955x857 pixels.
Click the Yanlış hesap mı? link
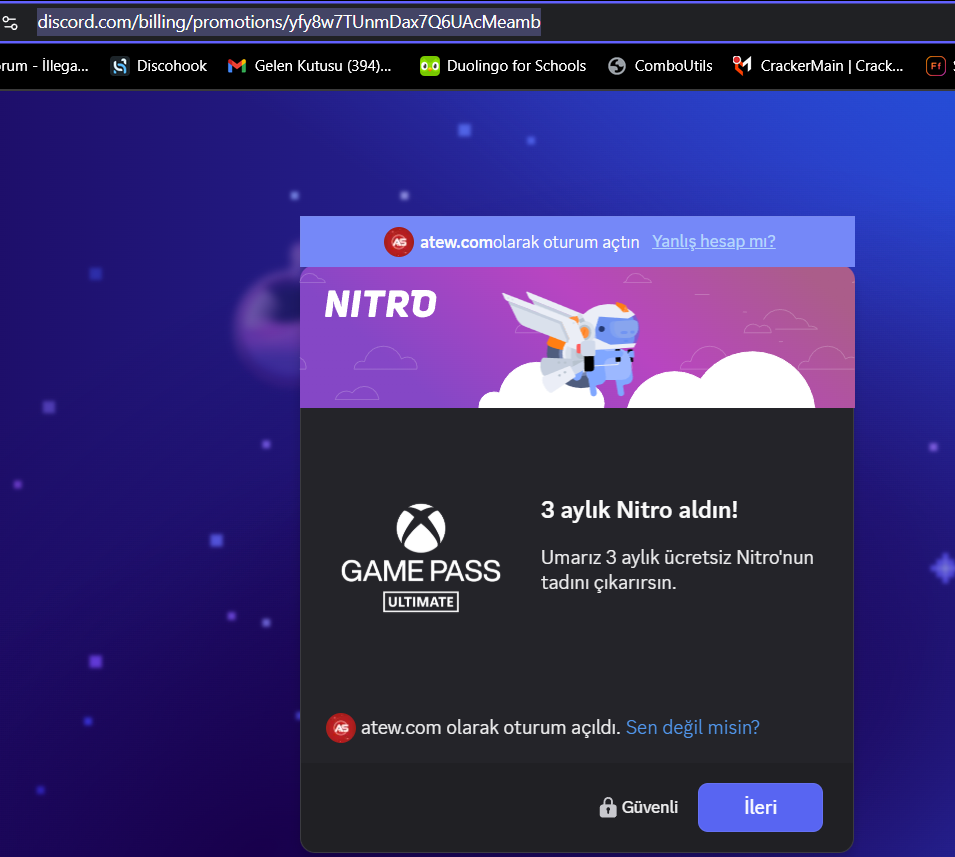[714, 241]
